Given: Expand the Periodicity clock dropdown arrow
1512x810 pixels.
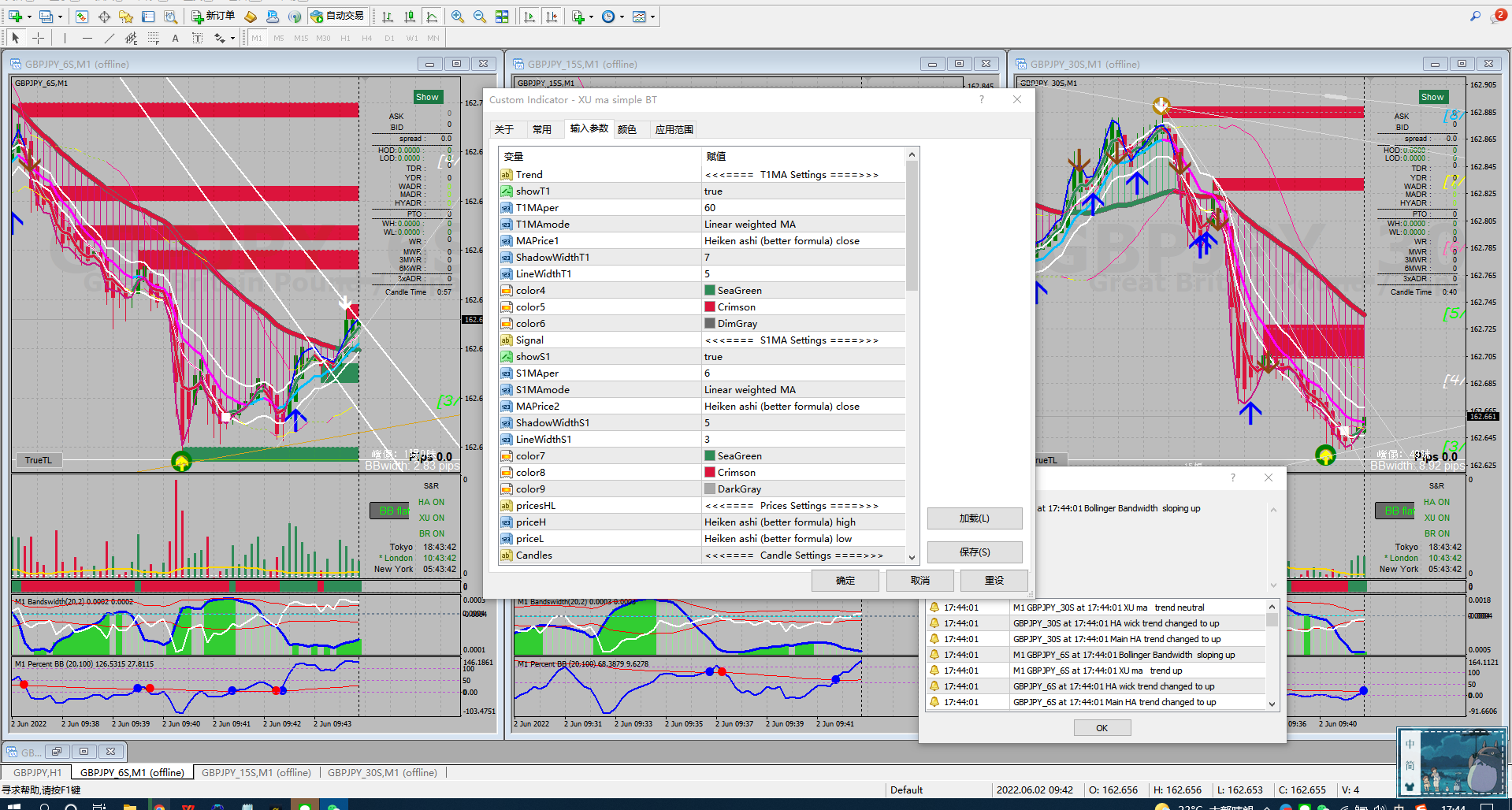Looking at the screenshot, I should coord(622,17).
